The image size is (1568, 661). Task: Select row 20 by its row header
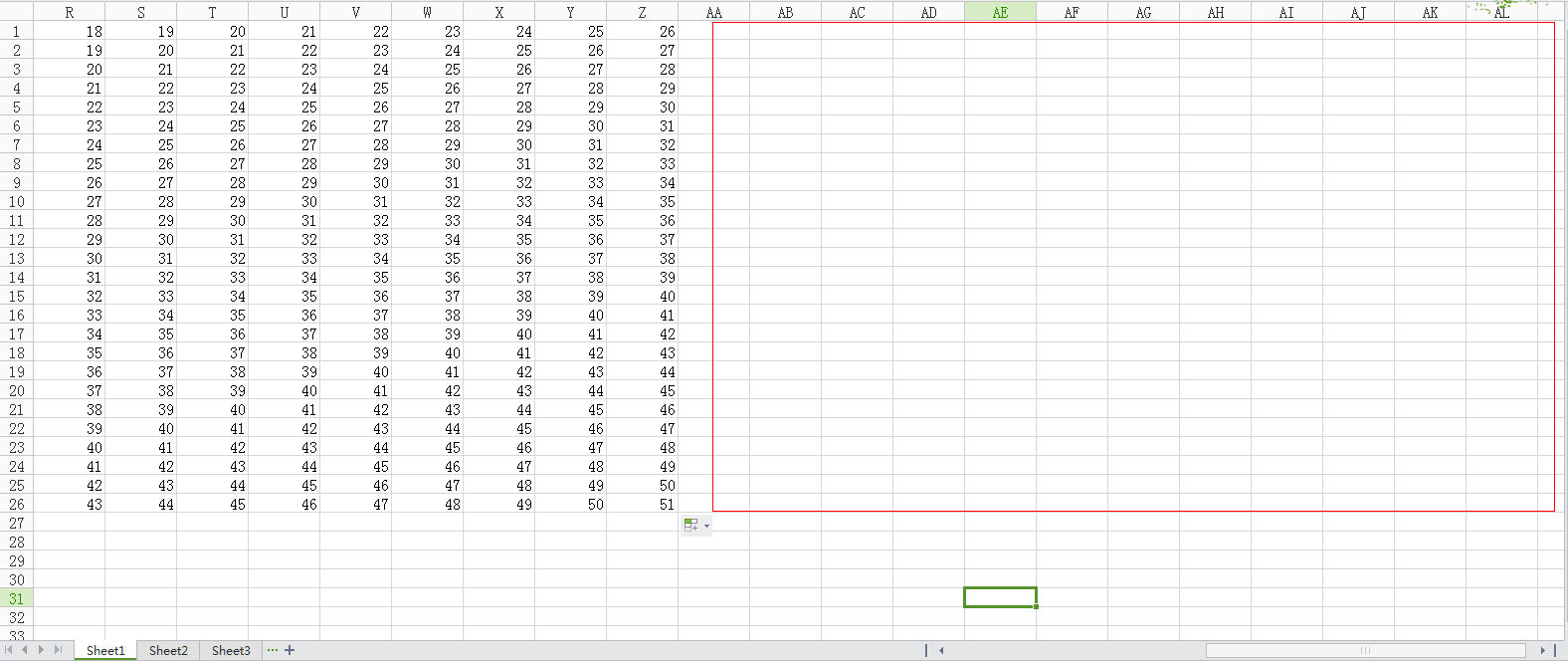click(17, 390)
